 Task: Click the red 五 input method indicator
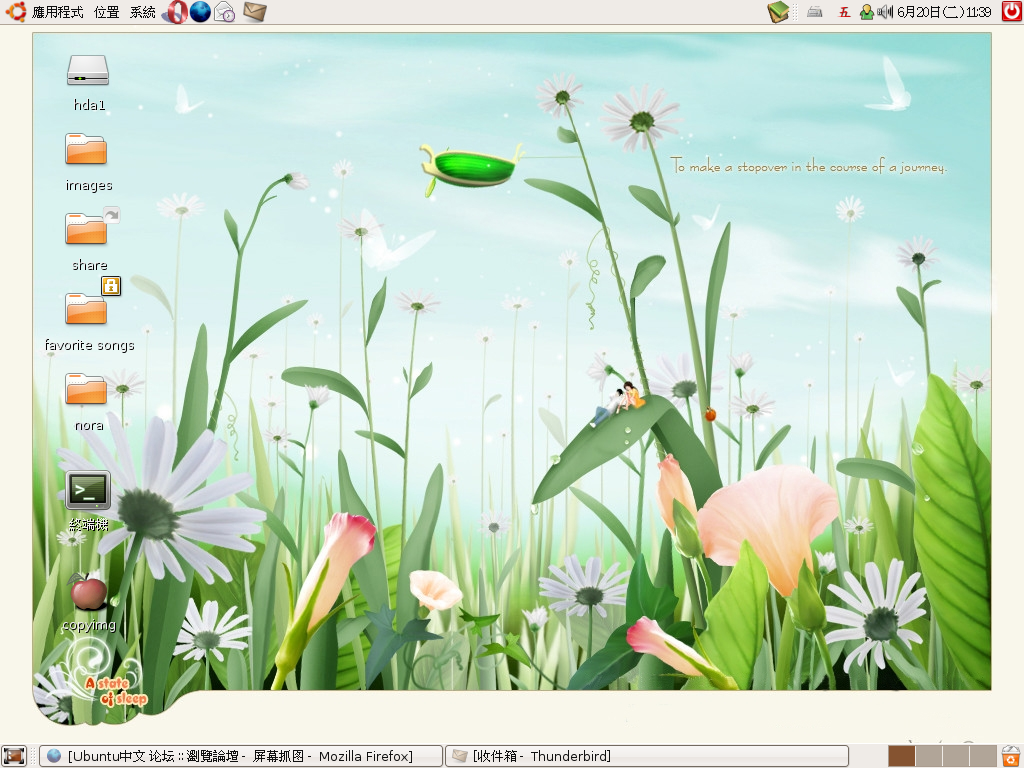(844, 12)
